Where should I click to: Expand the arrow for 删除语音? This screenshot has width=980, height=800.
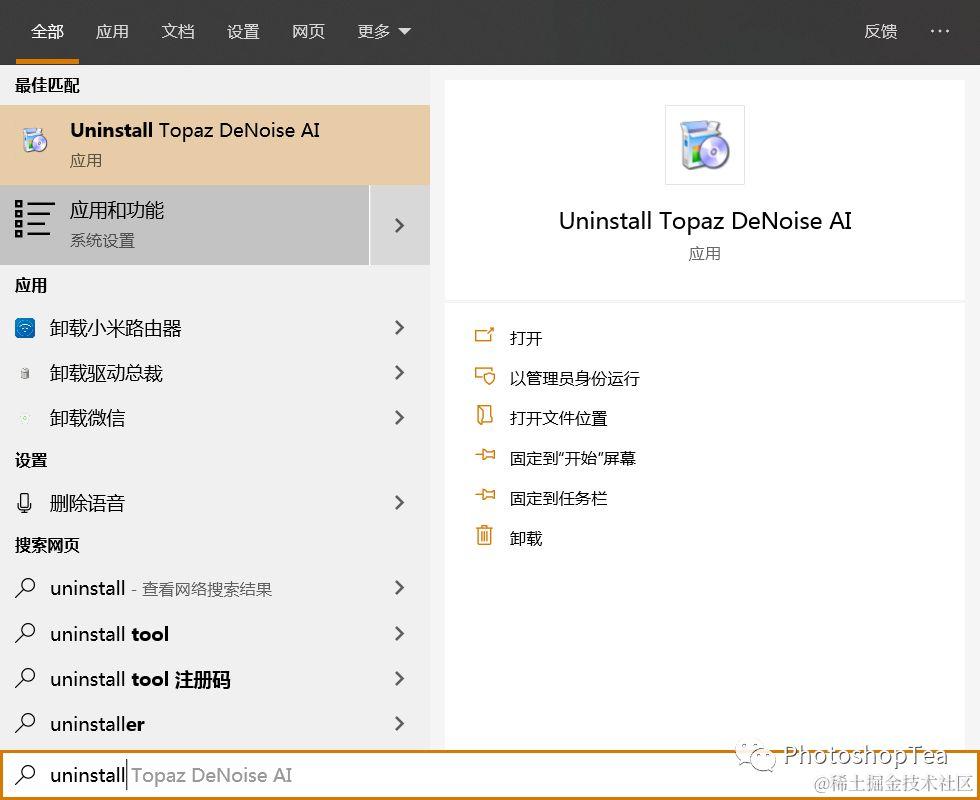(x=400, y=502)
